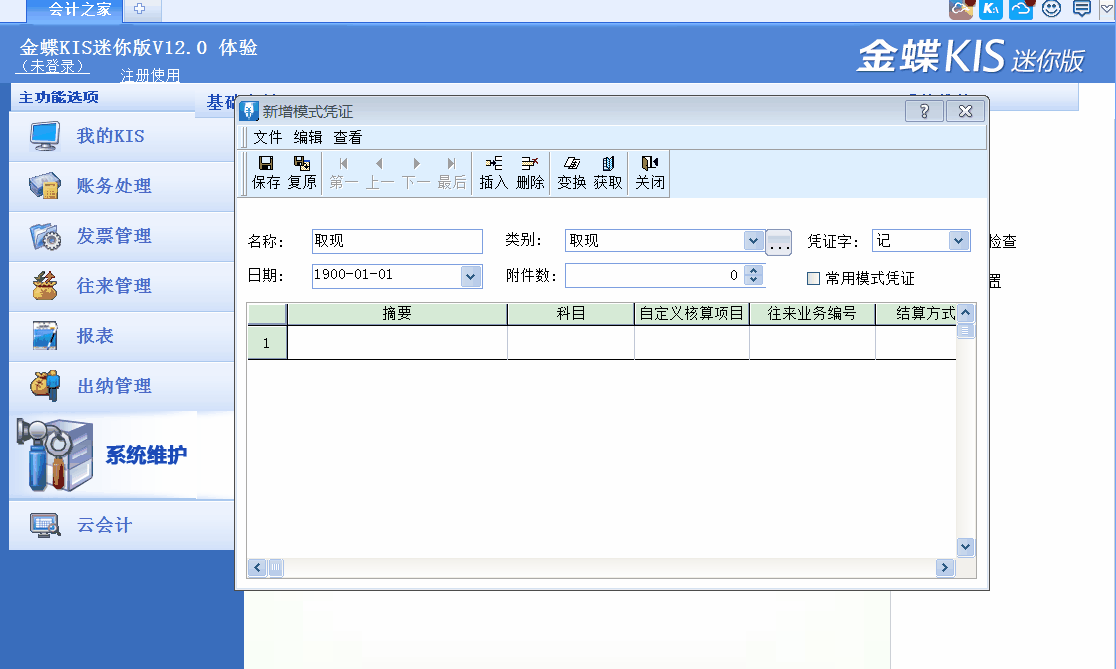Image resolution: width=1116 pixels, height=669 pixels.
Task: Click the 保存 (Save) toolbar icon
Action: click(x=266, y=172)
